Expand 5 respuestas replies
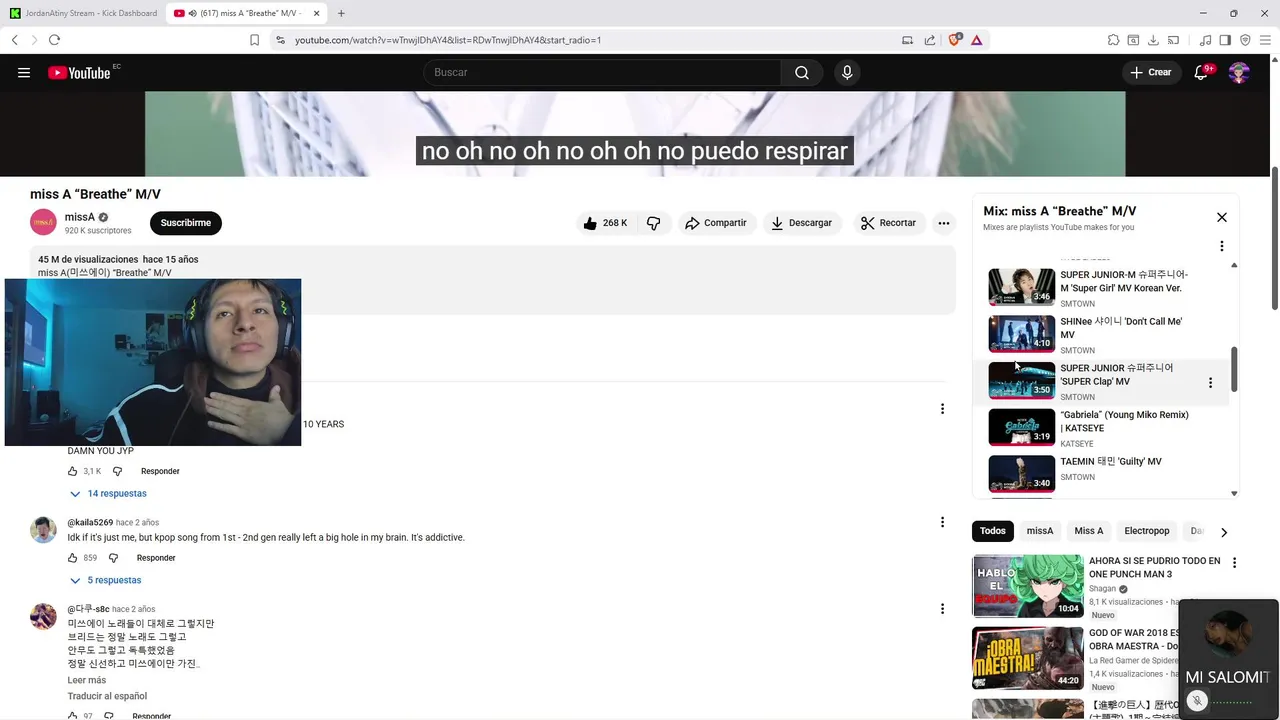 tap(105, 580)
